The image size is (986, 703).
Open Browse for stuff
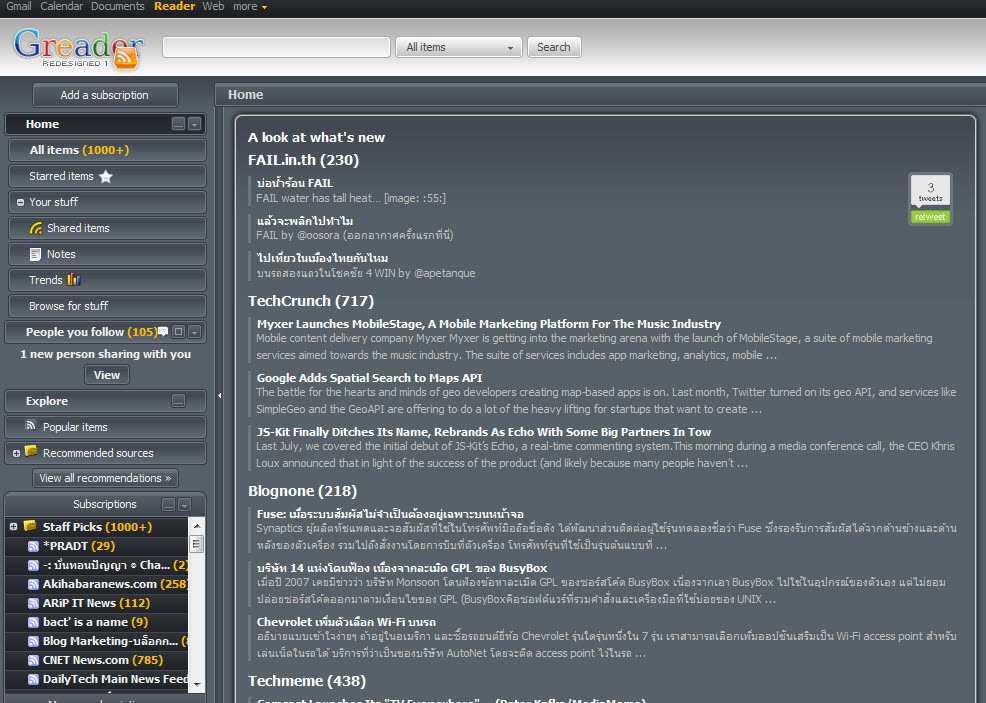[107, 306]
